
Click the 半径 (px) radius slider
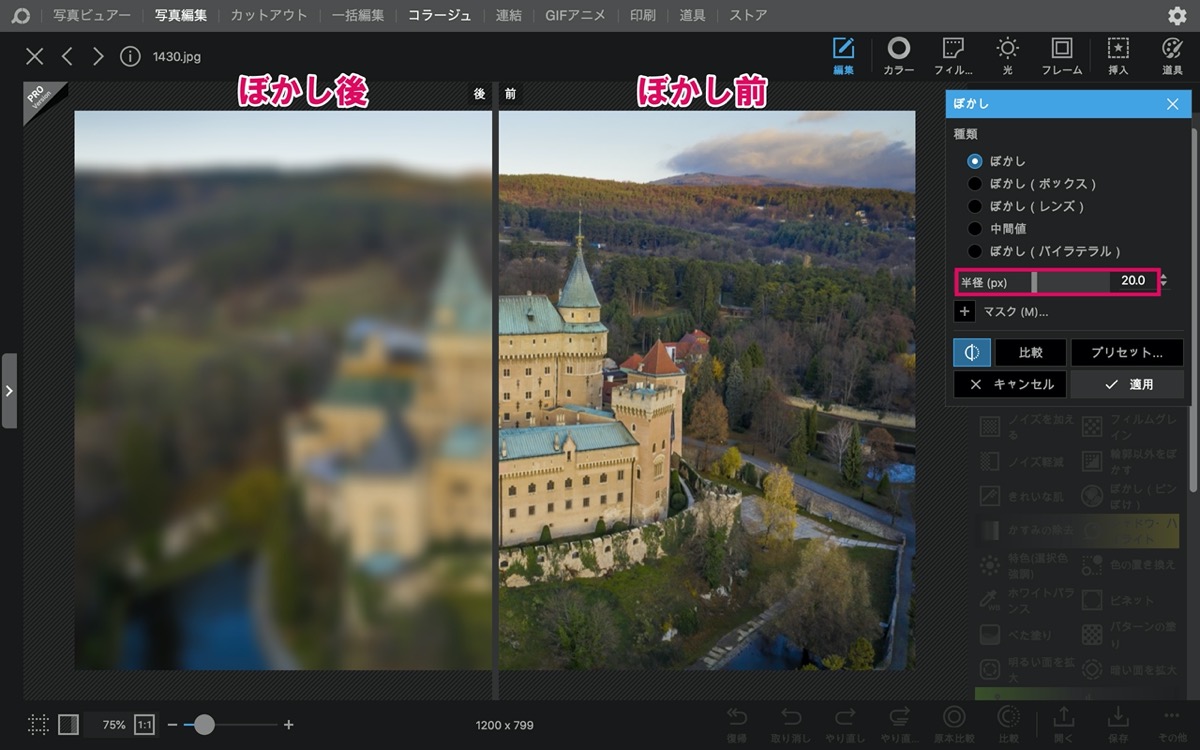1057,282
